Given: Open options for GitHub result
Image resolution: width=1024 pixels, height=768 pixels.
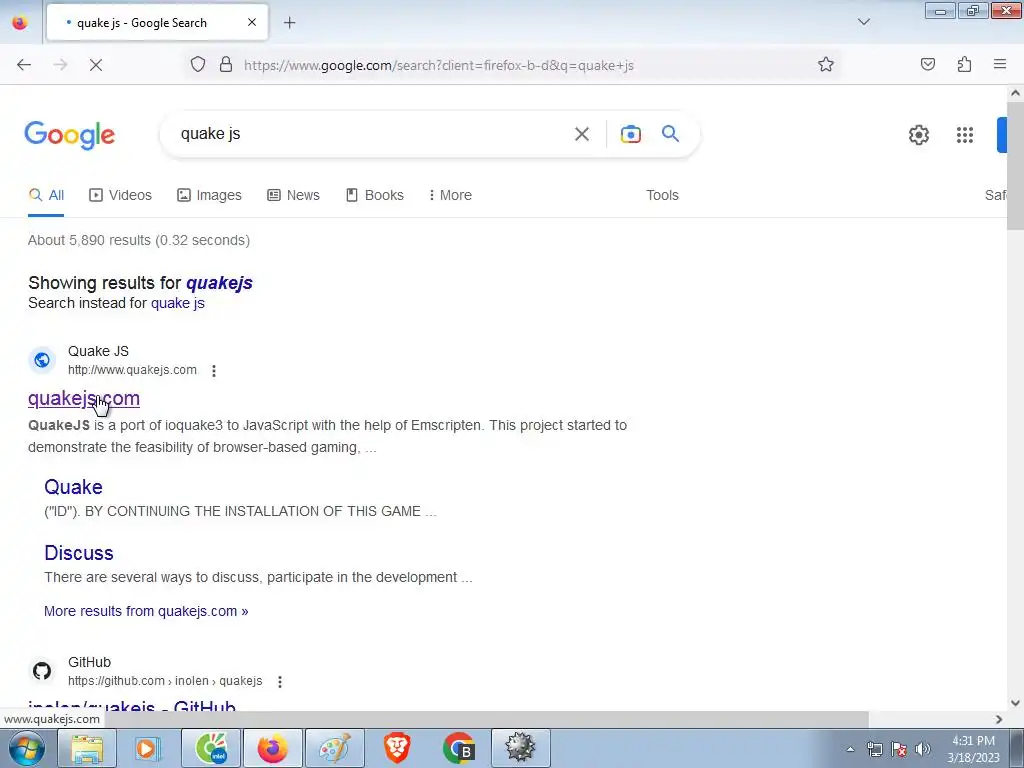Looking at the screenshot, I should tap(280, 682).
